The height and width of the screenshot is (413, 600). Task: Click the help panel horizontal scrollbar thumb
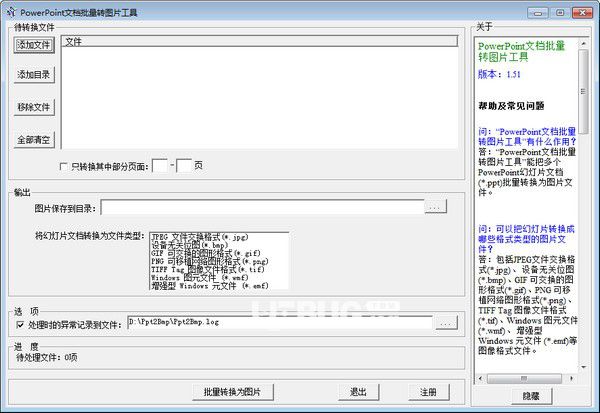point(524,379)
